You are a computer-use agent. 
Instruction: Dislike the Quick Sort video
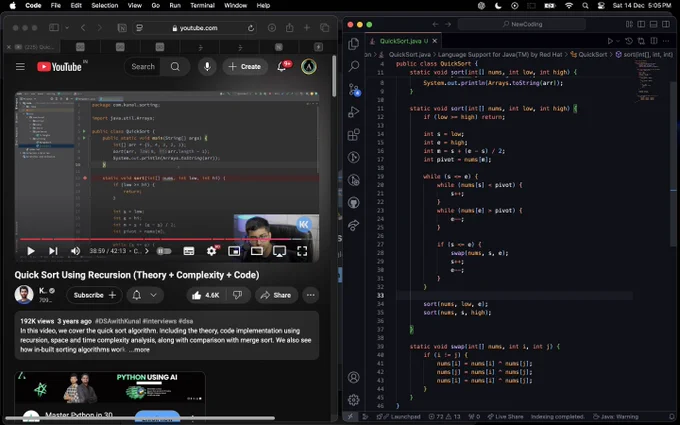click(238, 295)
